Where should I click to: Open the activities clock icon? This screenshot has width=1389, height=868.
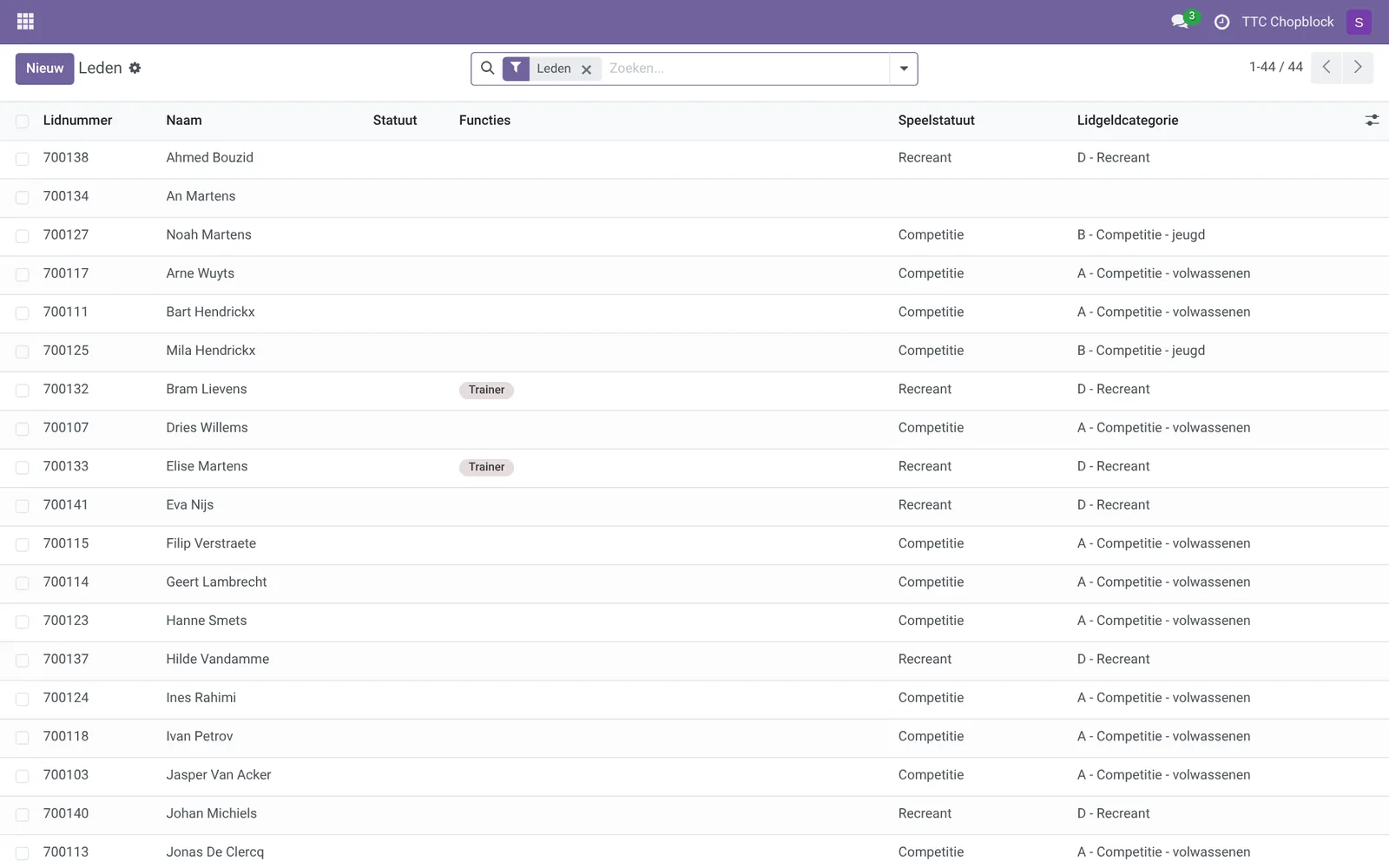[x=1221, y=22]
